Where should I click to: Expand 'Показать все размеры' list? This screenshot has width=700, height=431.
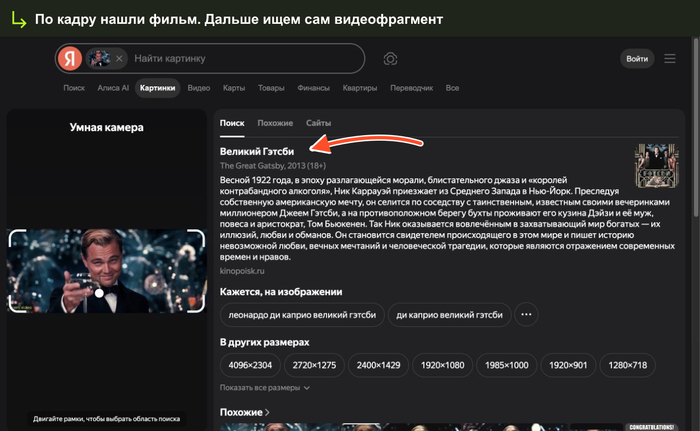point(265,388)
